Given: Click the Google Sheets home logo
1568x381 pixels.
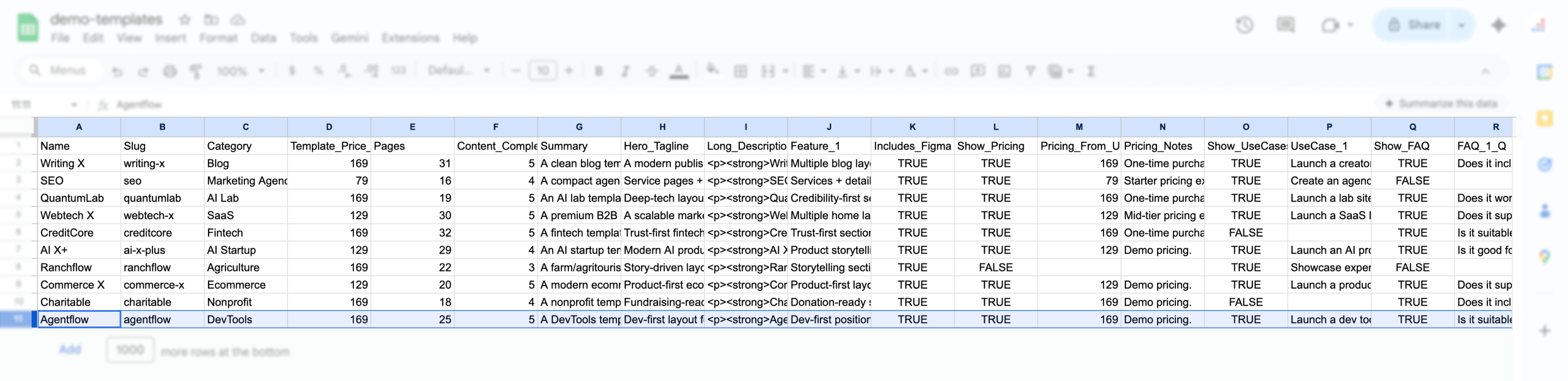Looking at the screenshot, I should point(27,28).
